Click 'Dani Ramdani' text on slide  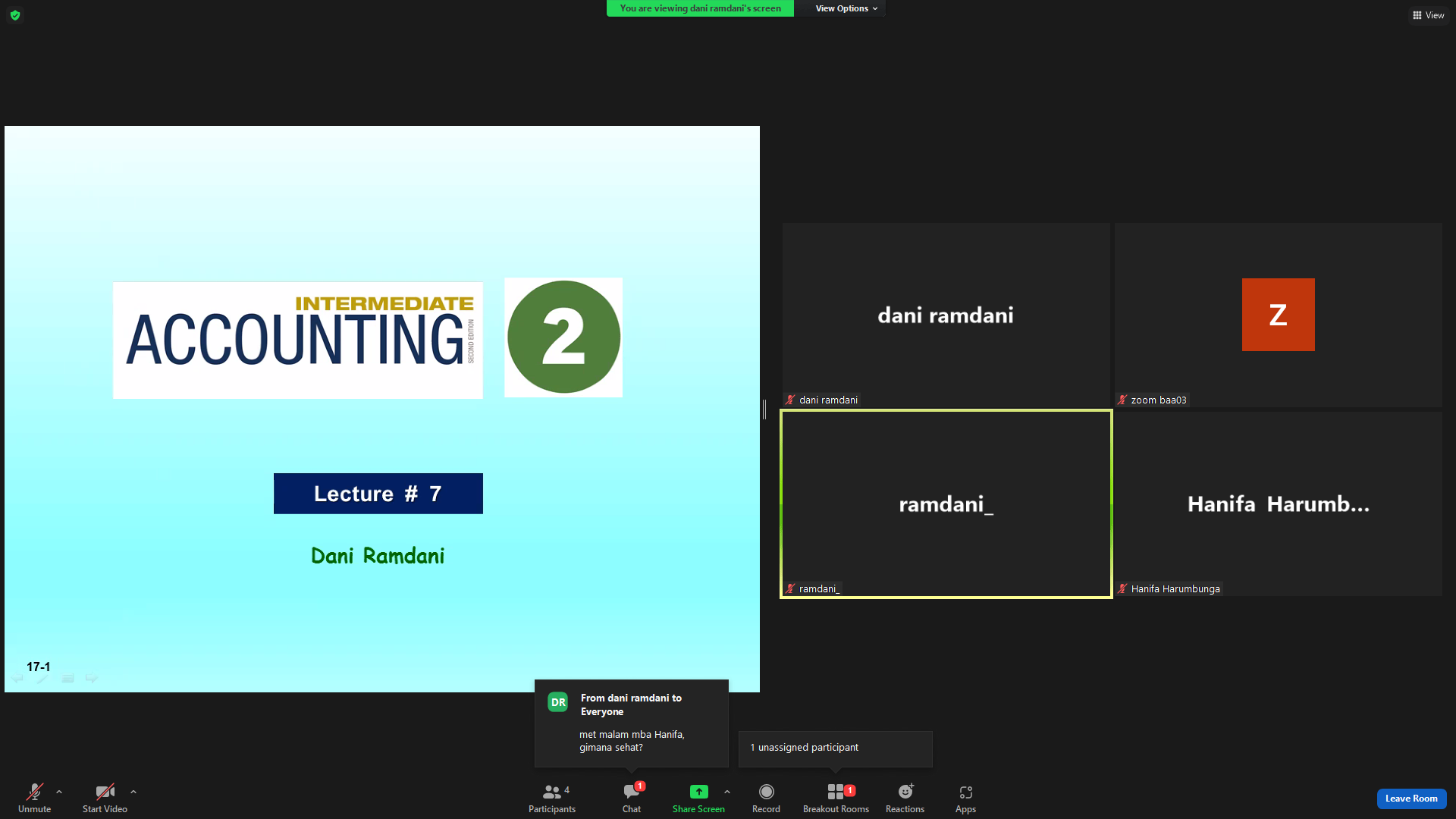pyautogui.click(x=378, y=556)
